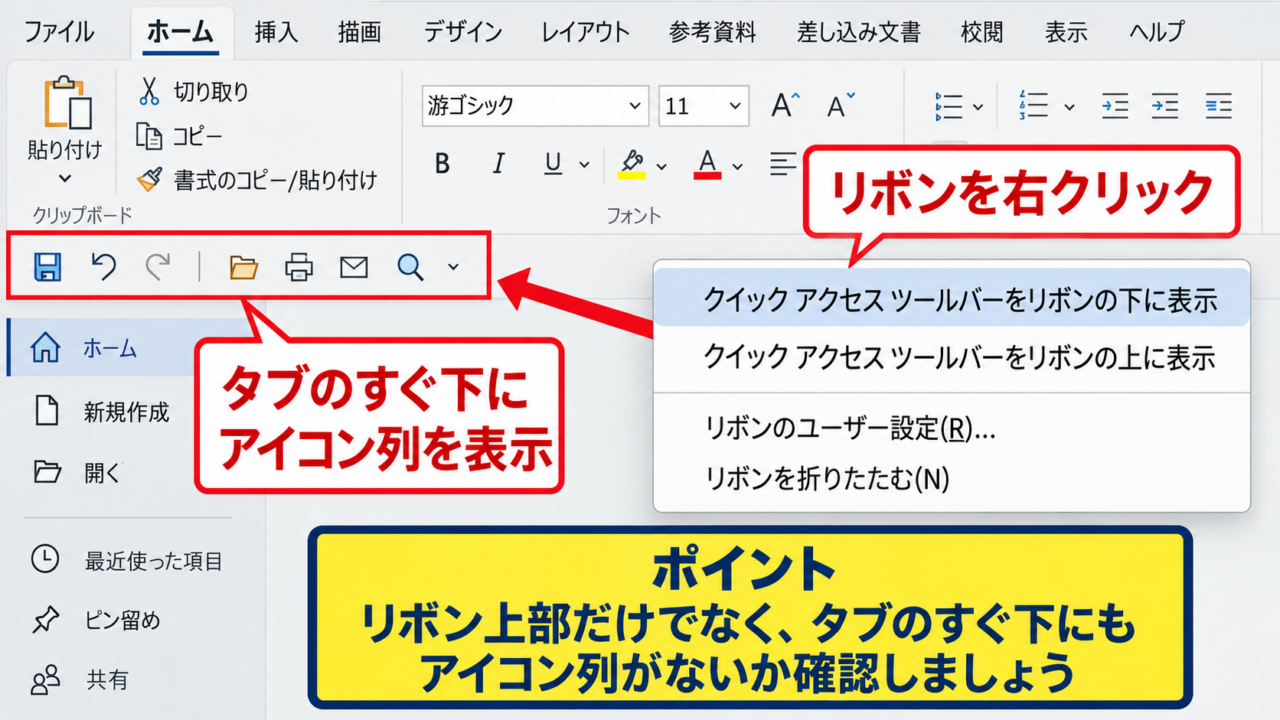Click the Search magnifier icon
The image size is (1280, 720).
[410, 267]
